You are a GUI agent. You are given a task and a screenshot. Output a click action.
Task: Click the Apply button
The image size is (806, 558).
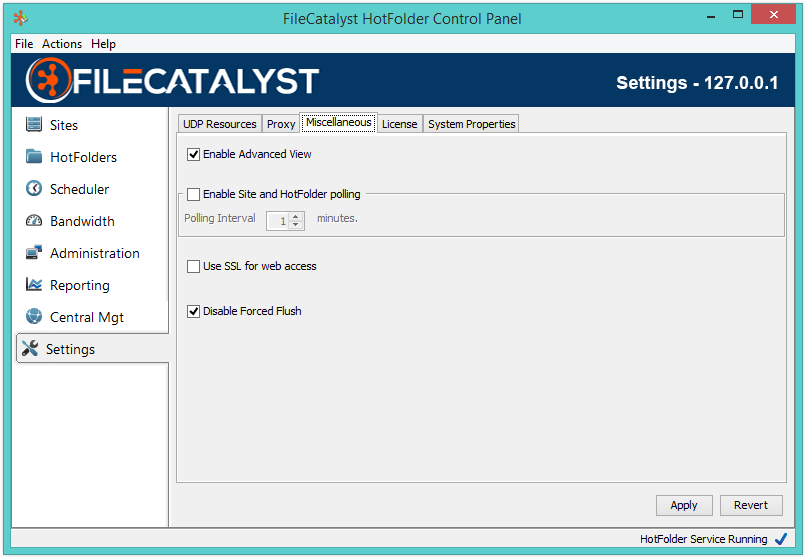coord(684,505)
